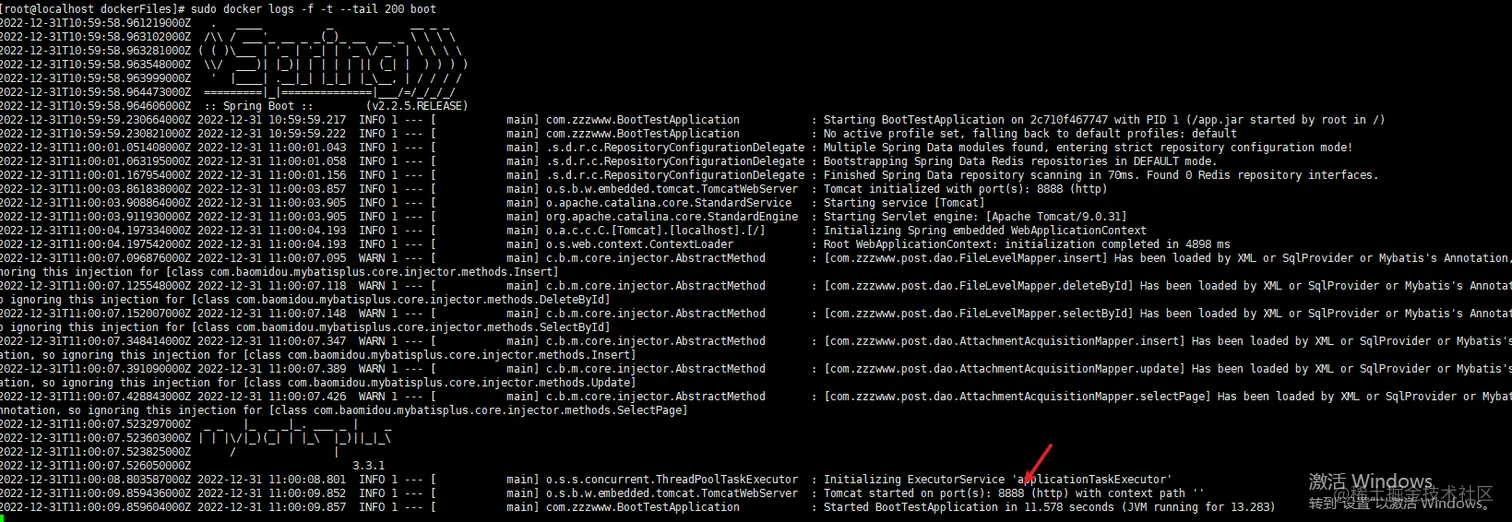Click 'Tomcat started on port(s): 8888' message

1014,493
